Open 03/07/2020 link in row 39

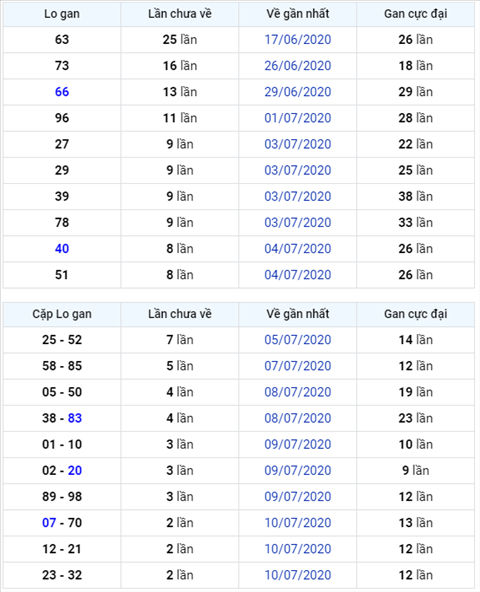[298, 196]
